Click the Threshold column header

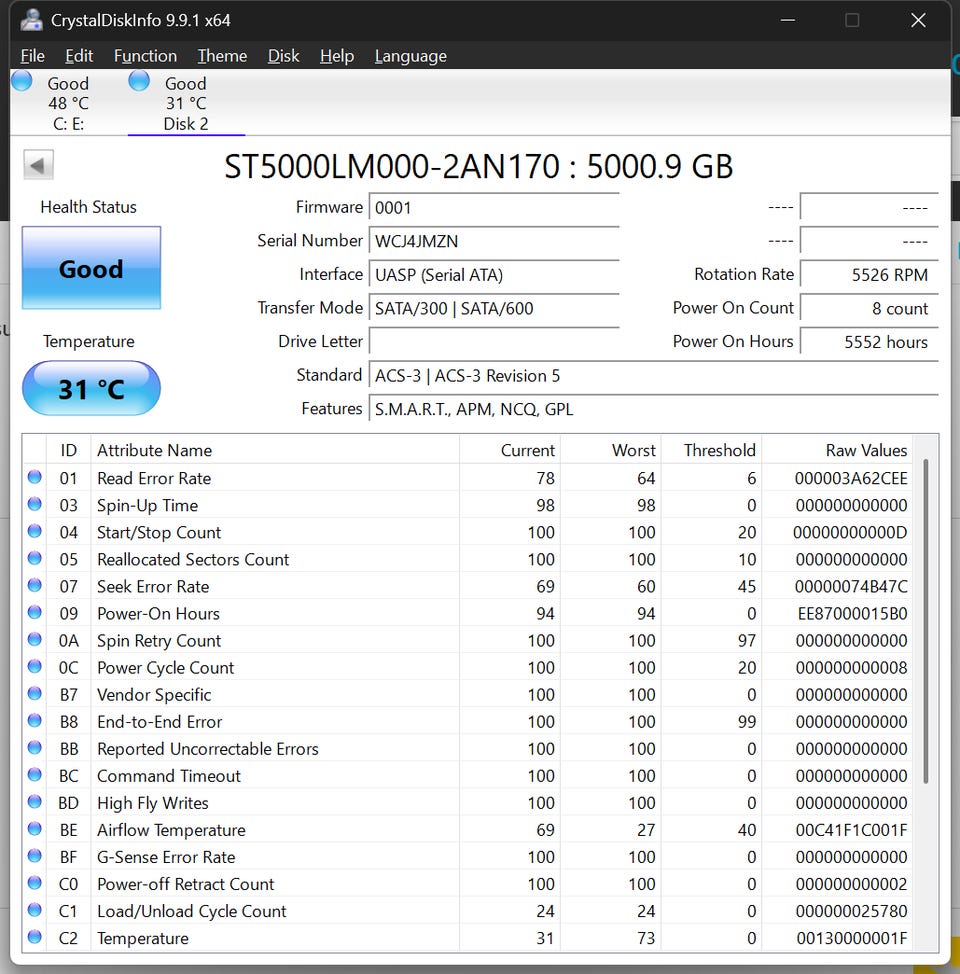coord(711,450)
